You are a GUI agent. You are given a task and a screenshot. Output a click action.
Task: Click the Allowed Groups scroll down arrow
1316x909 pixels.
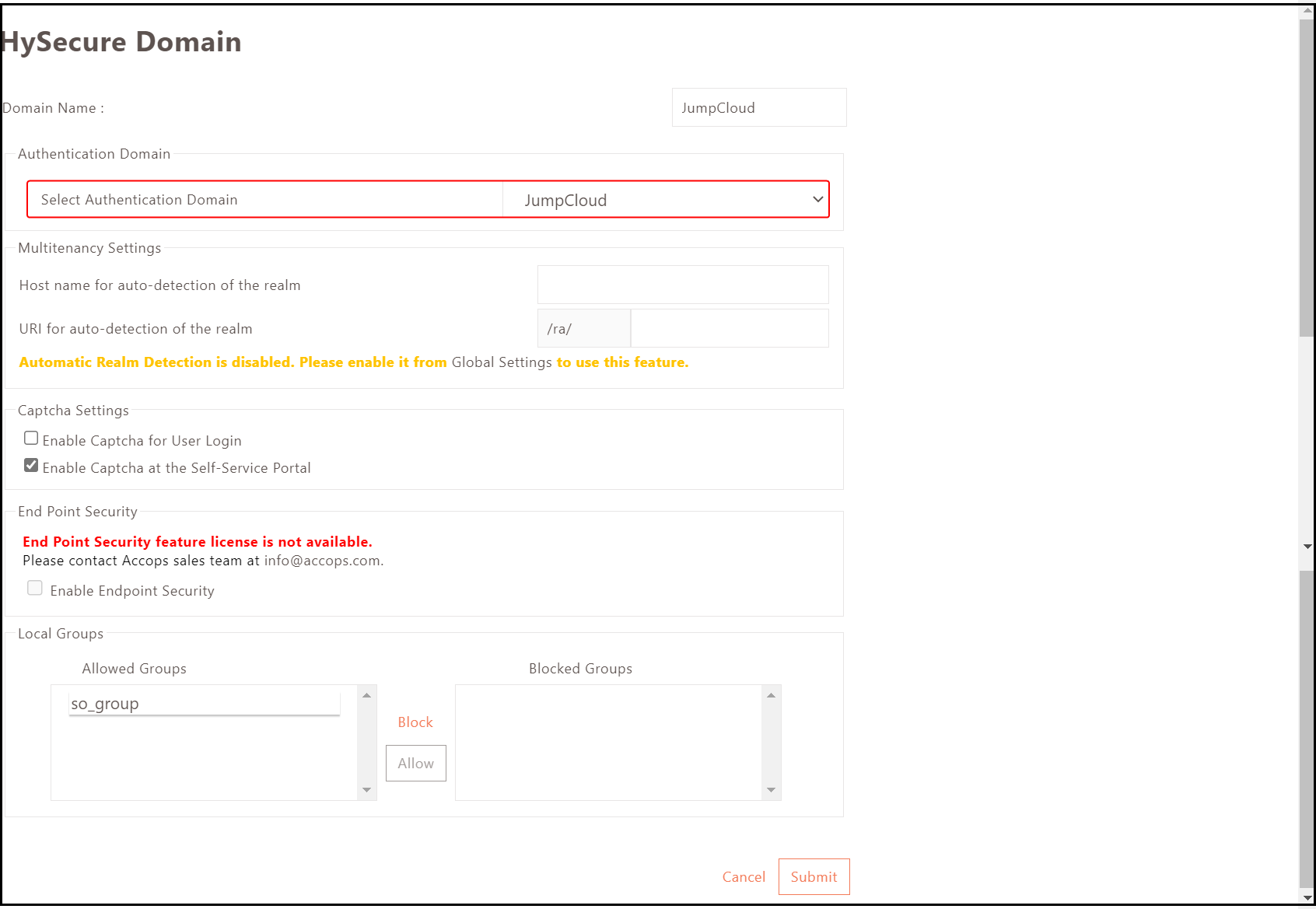367,790
